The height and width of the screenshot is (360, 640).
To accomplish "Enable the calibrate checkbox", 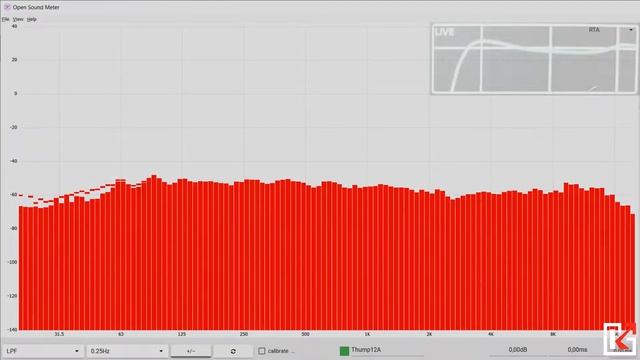I will coord(262,351).
